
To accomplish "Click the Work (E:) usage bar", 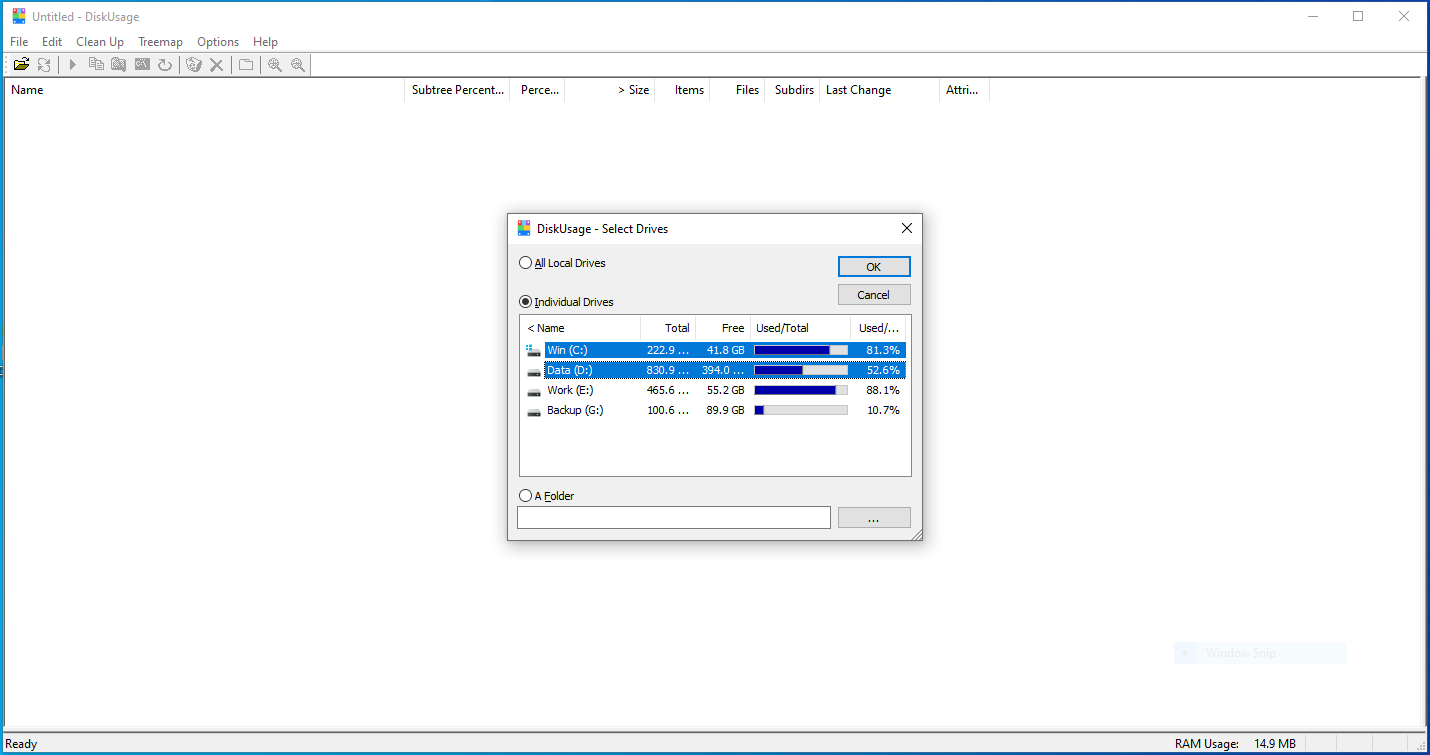I will [801, 390].
